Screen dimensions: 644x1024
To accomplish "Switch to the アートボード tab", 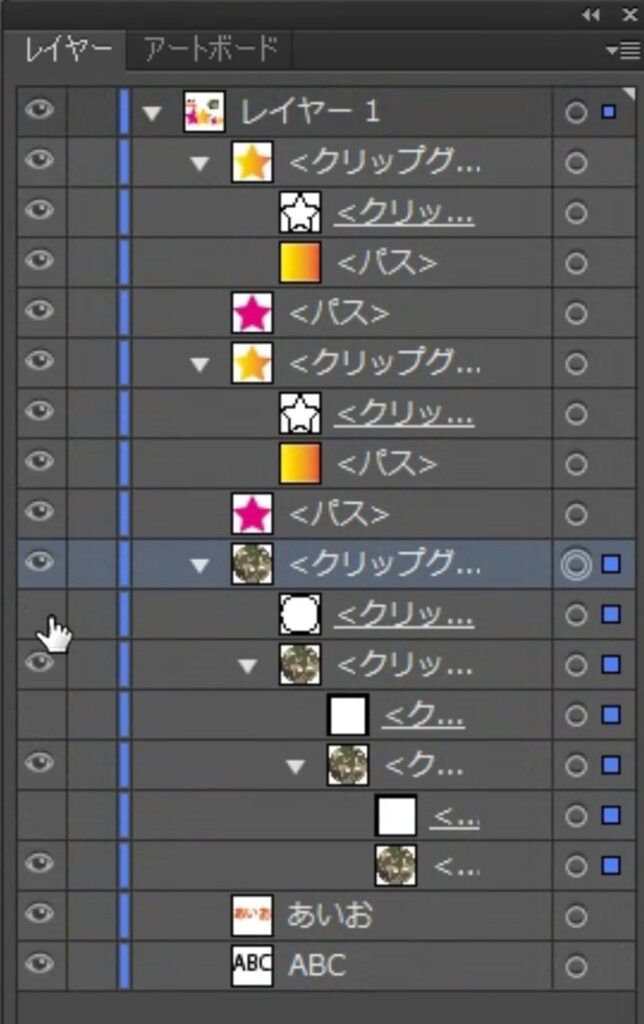I will (x=210, y=49).
